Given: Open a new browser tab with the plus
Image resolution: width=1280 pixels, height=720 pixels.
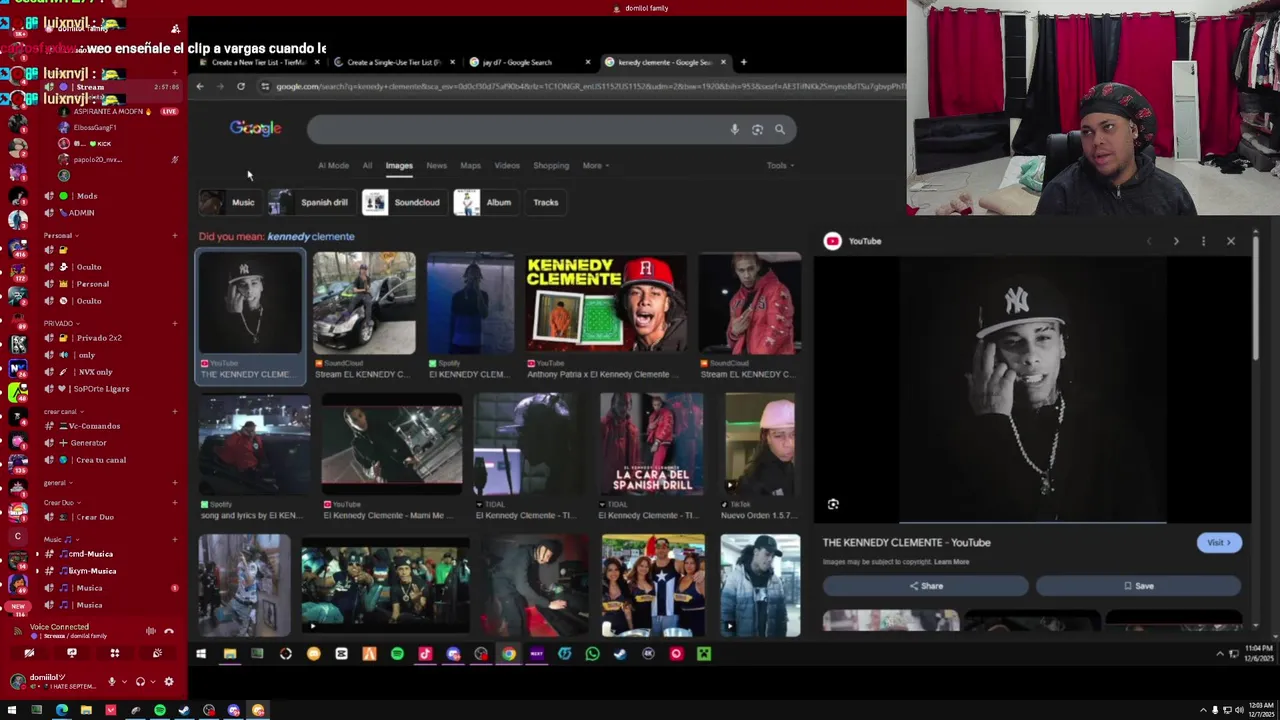Looking at the screenshot, I should pyautogui.click(x=743, y=62).
